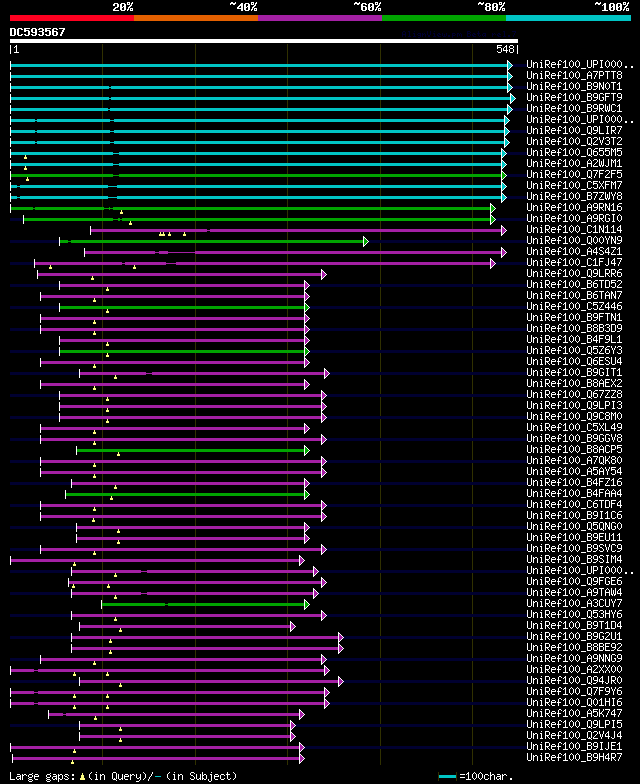Select the UniRef100_A9RGI0 label
The image size is (640, 784).
(x=574, y=218)
